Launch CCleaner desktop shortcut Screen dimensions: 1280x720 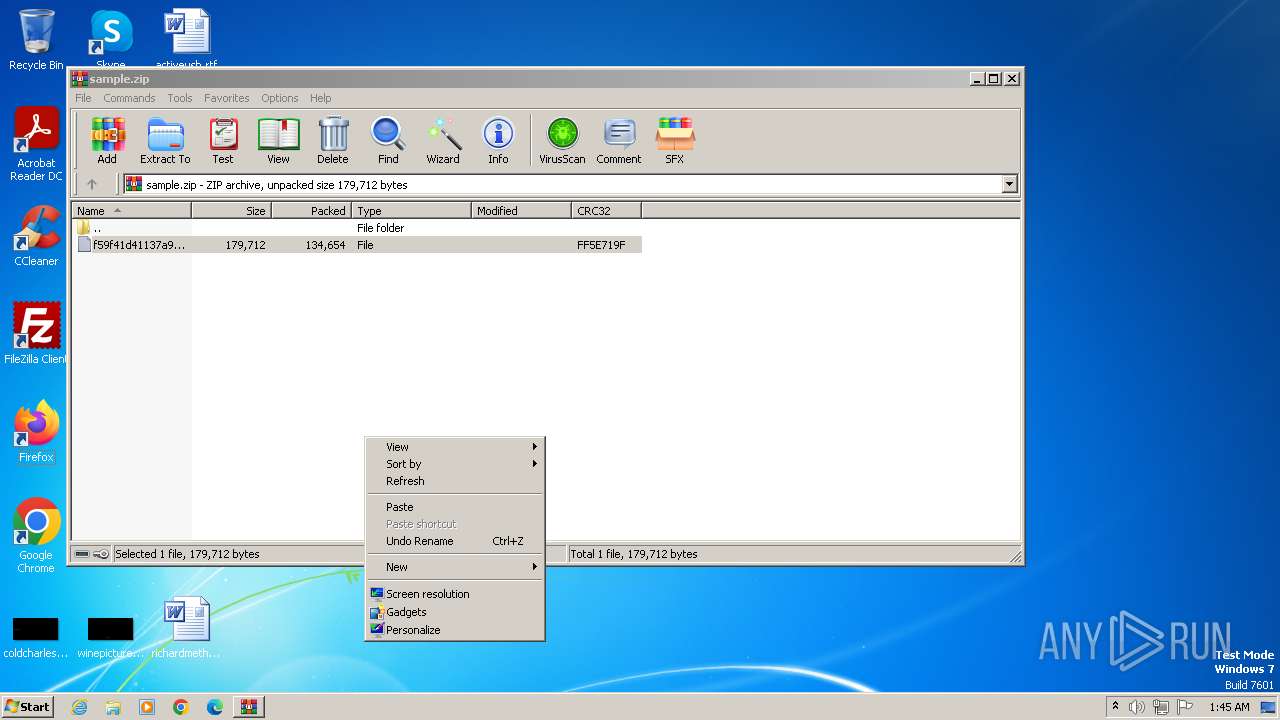coord(36,236)
